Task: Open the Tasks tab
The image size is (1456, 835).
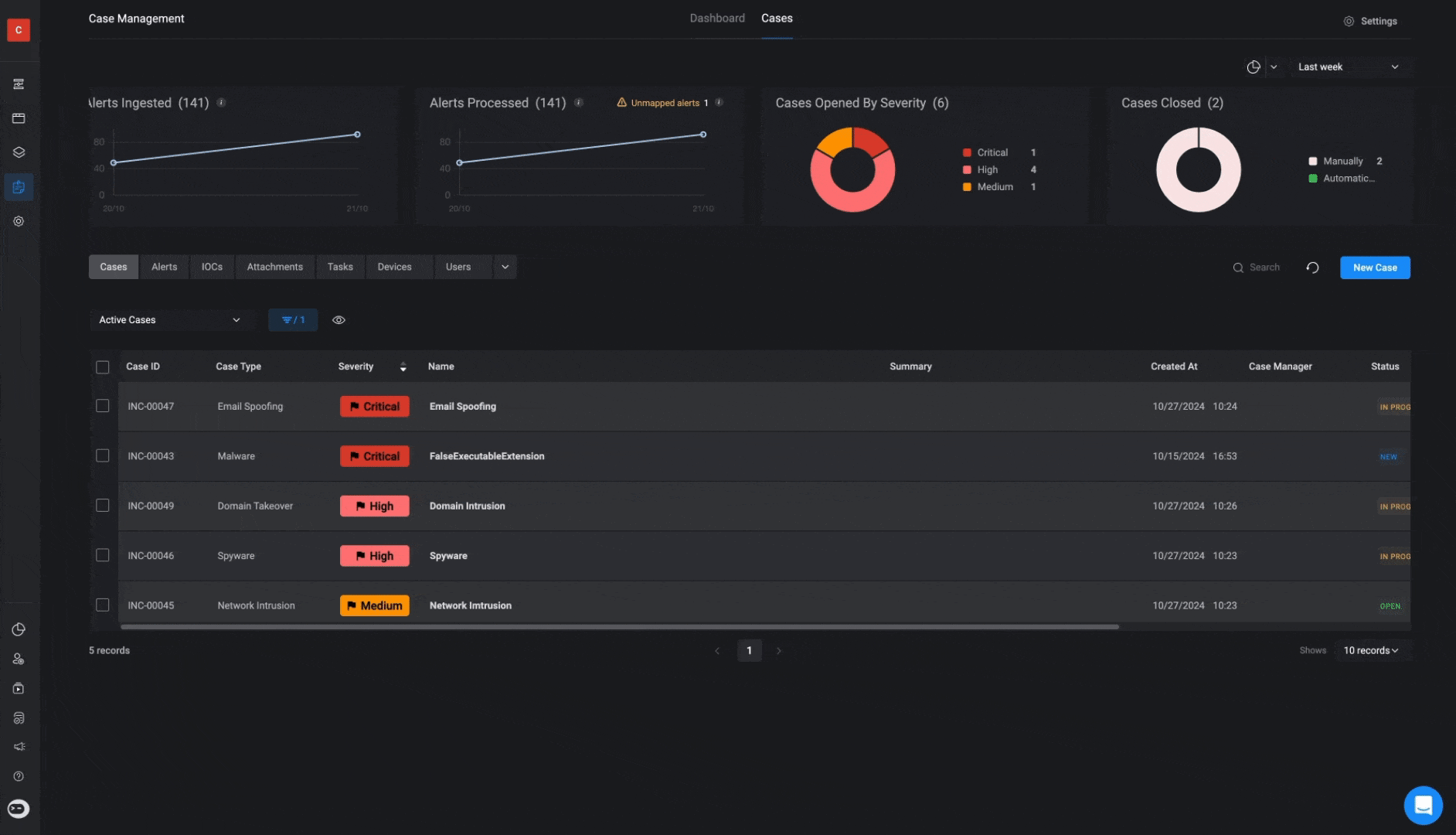Action: (x=340, y=268)
